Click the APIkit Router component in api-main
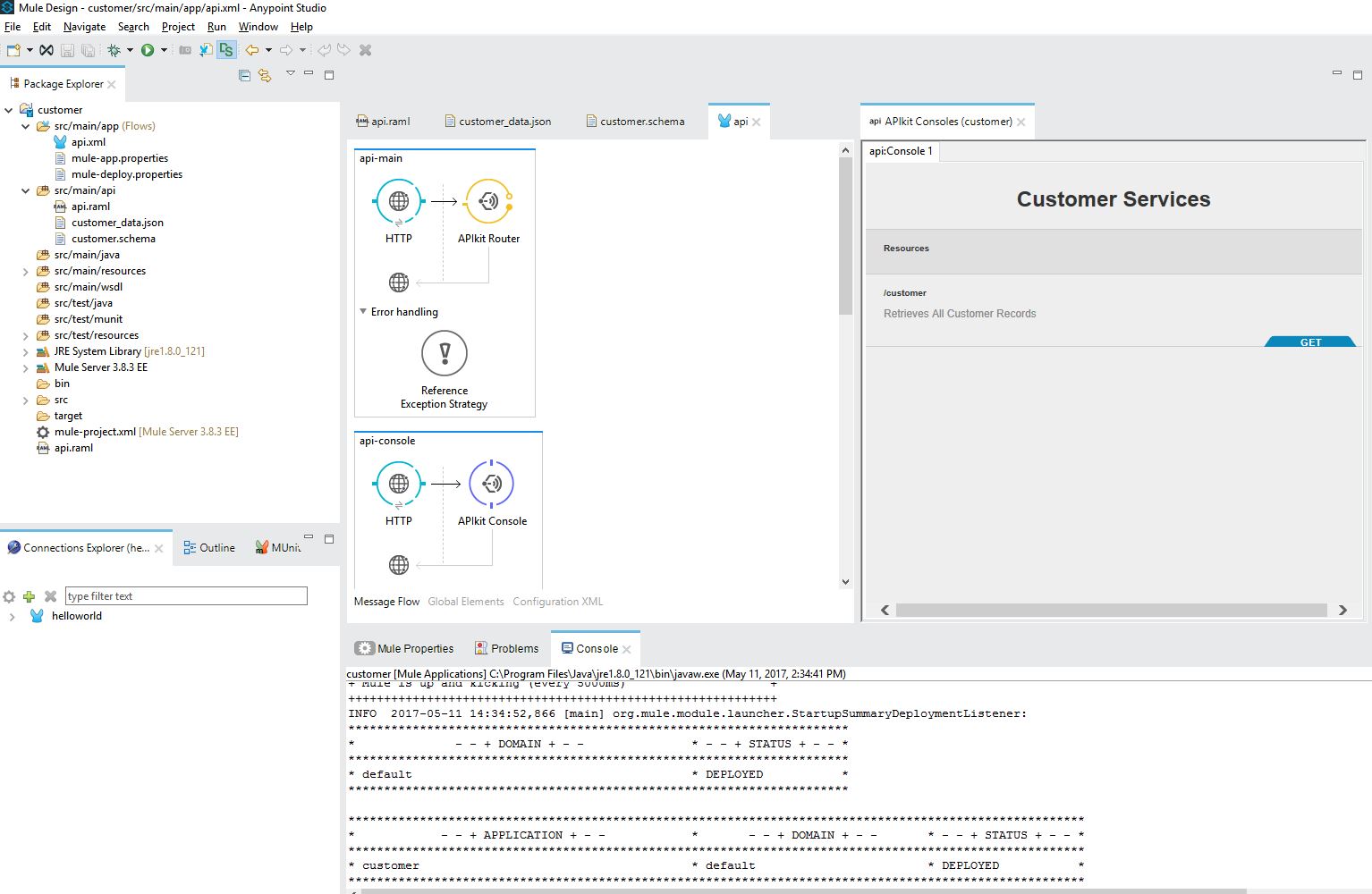The width and height of the screenshot is (1372, 894). [488, 202]
